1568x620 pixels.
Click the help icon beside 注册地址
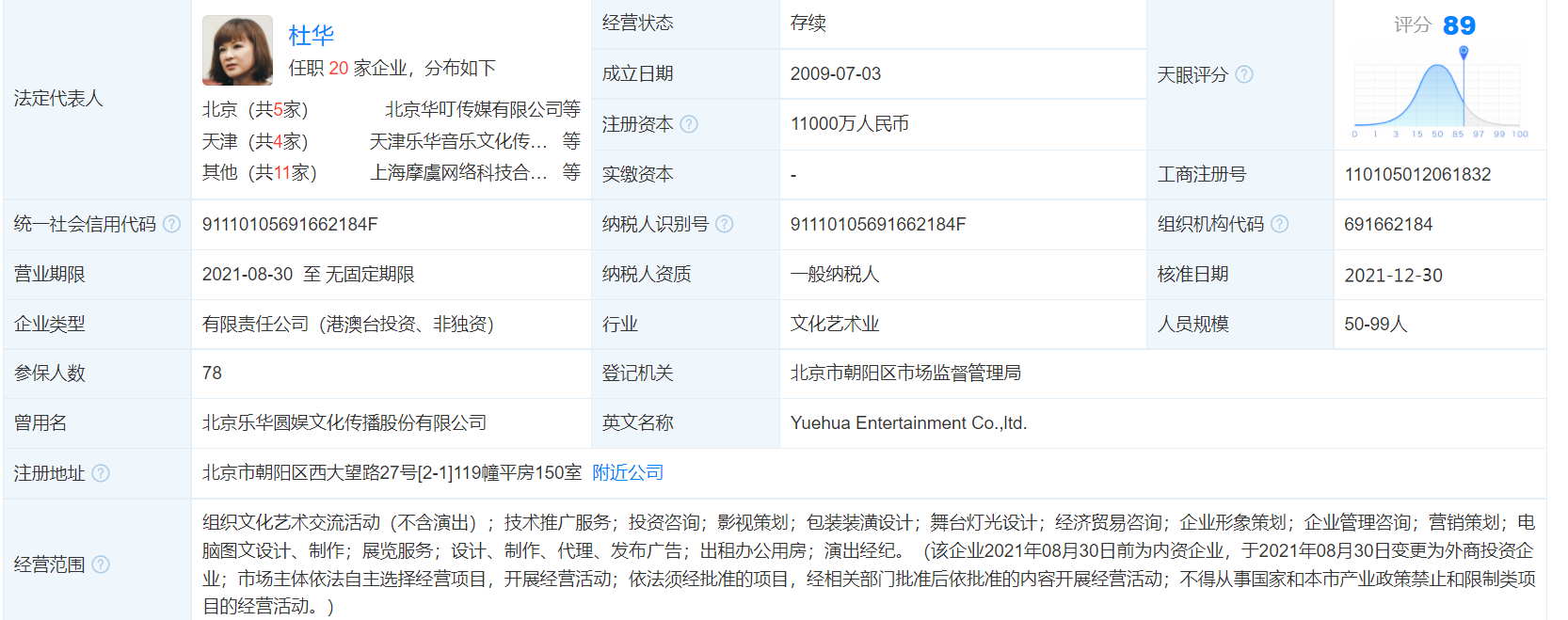tap(101, 473)
